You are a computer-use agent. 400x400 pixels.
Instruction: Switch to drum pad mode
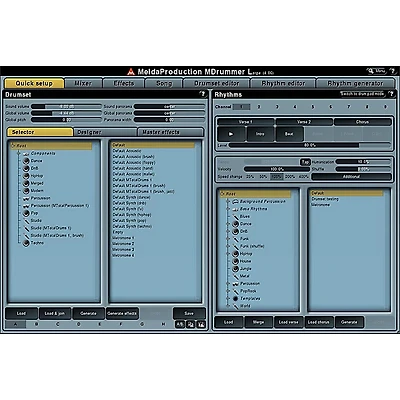point(362,94)
